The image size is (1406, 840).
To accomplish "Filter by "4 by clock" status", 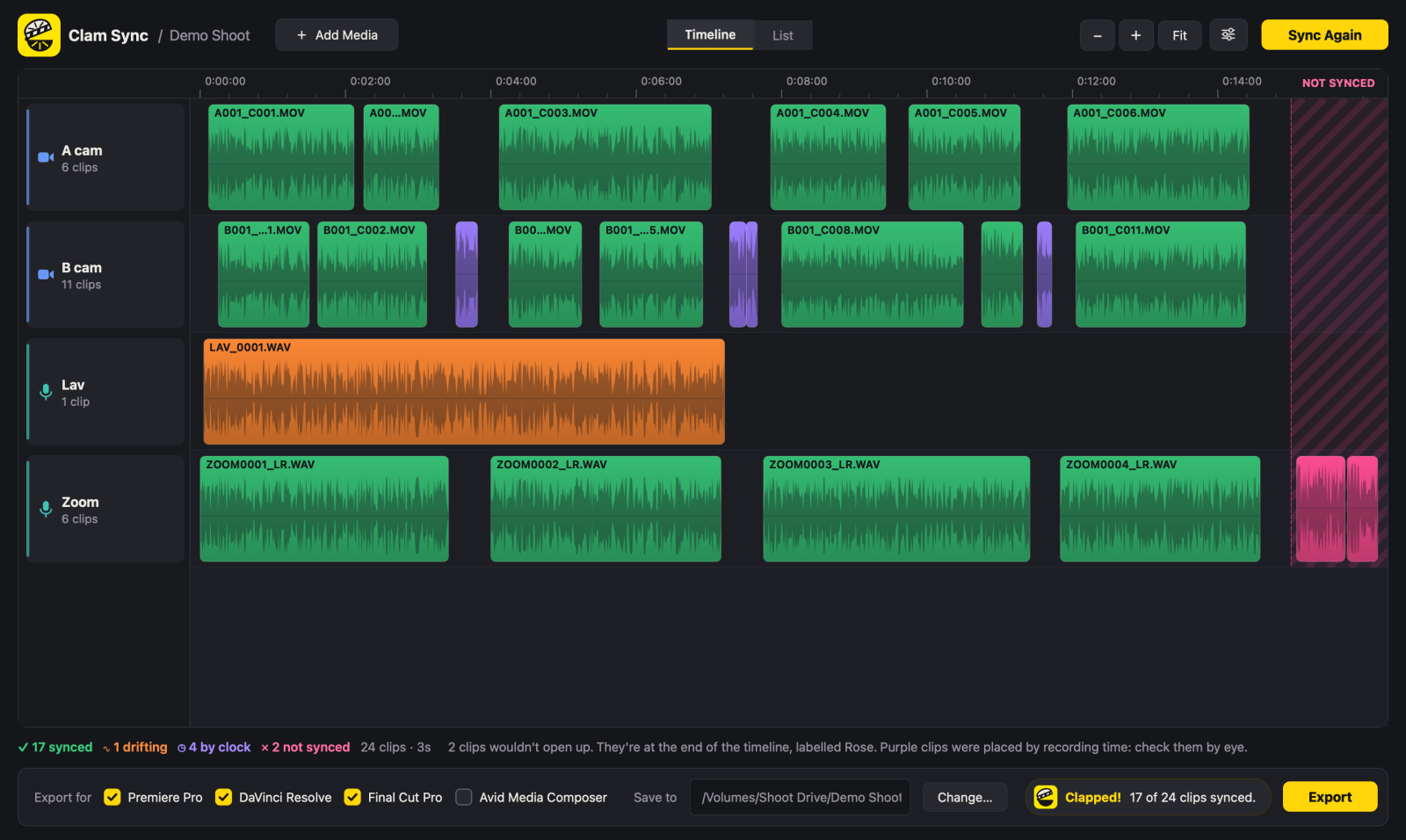I will click(x=214, y=747).
